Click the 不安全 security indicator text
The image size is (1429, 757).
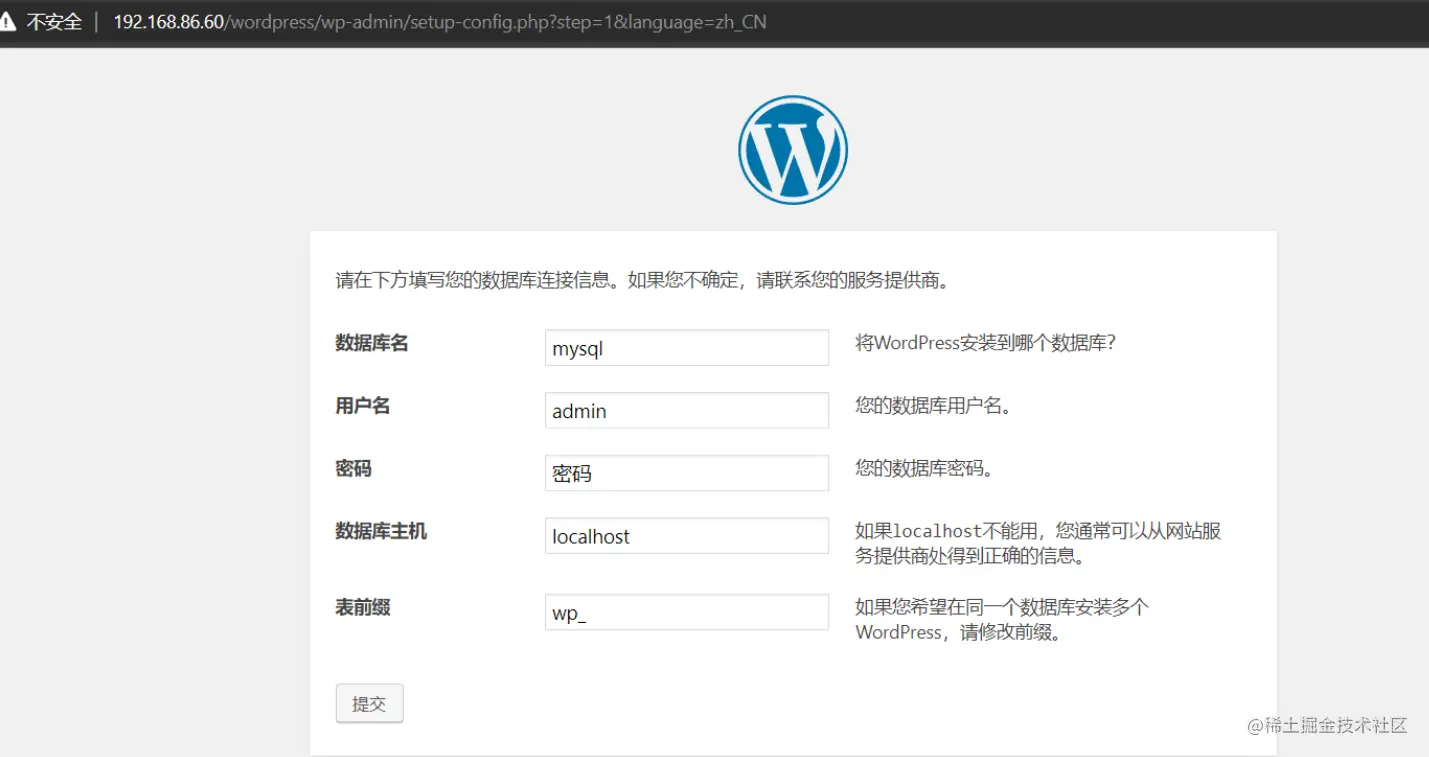coord(54,22)
